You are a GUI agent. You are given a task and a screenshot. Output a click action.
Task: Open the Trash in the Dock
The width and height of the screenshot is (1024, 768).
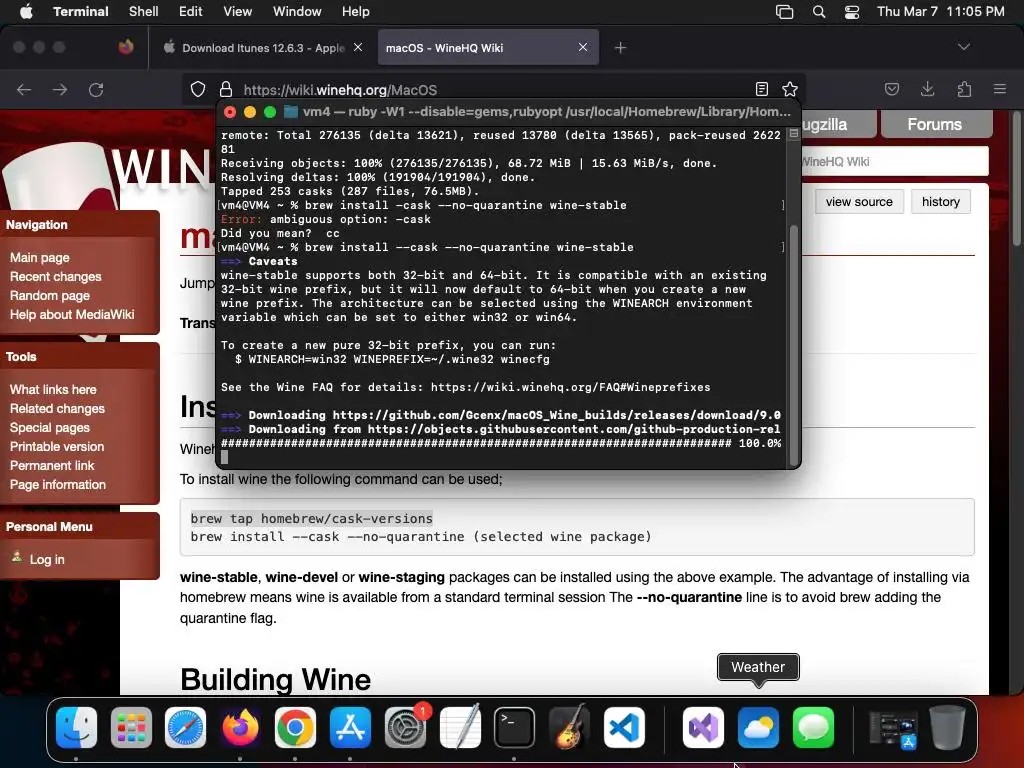click(948, 728)
